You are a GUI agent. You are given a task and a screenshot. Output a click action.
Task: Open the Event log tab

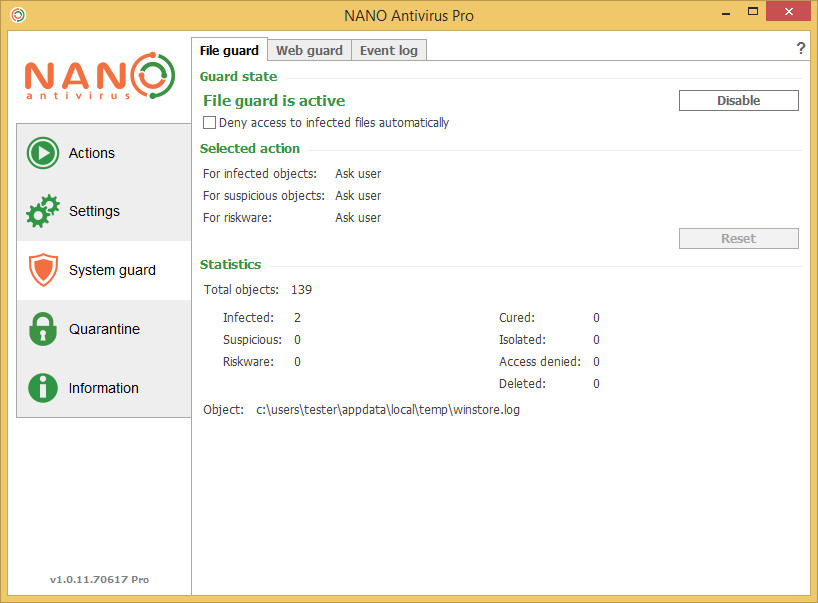pyautogui.click(x=389, y=51)
